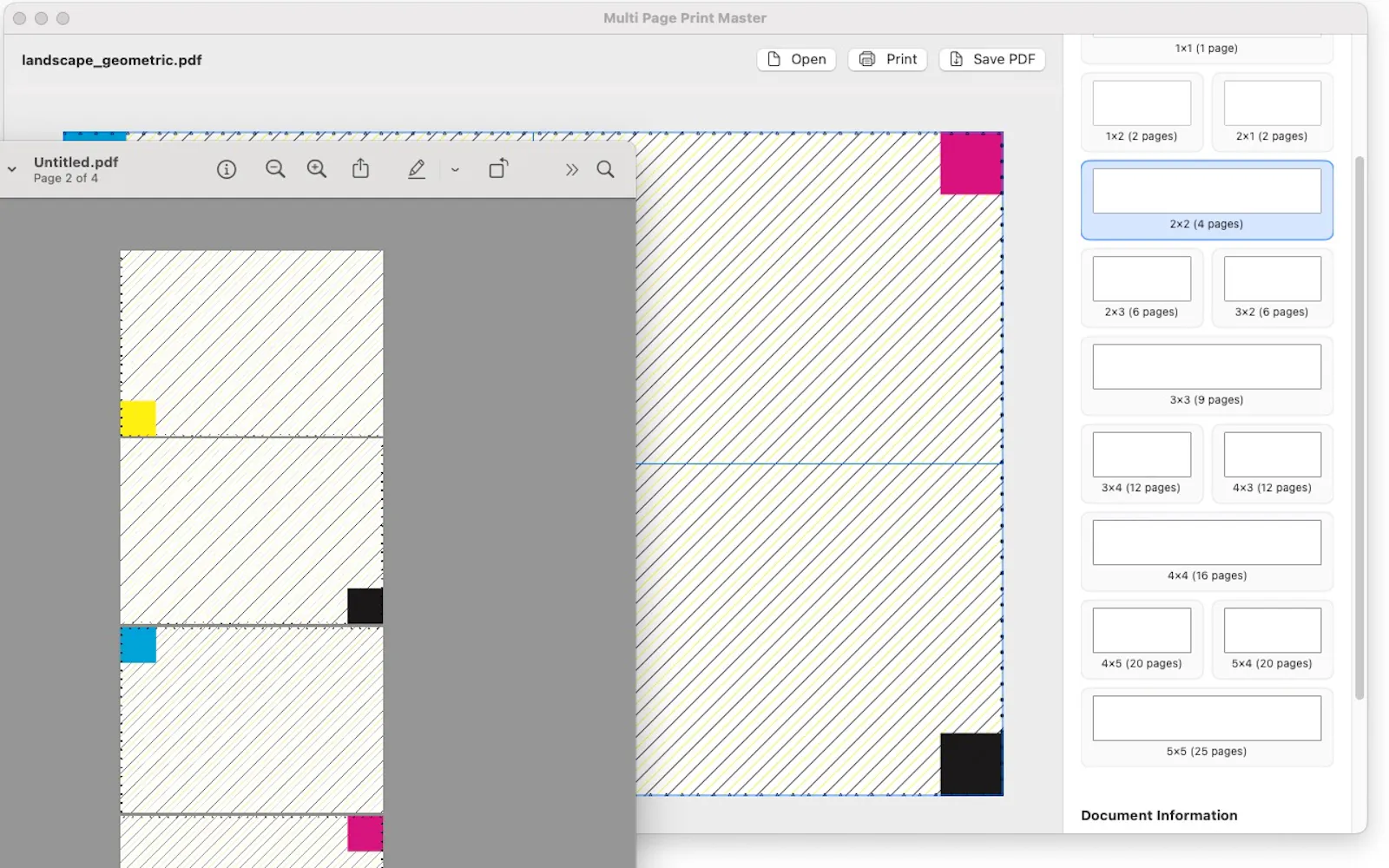Click the magenta square in the Print Master preview
1389x868 pixels.
(x=971, y=163)
